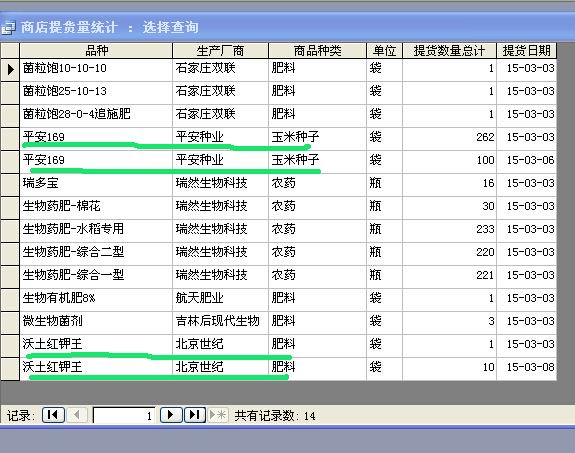Select row selector for 微生物菌剂 row
This screenshot has width=575, height=453.
(10, 322)
